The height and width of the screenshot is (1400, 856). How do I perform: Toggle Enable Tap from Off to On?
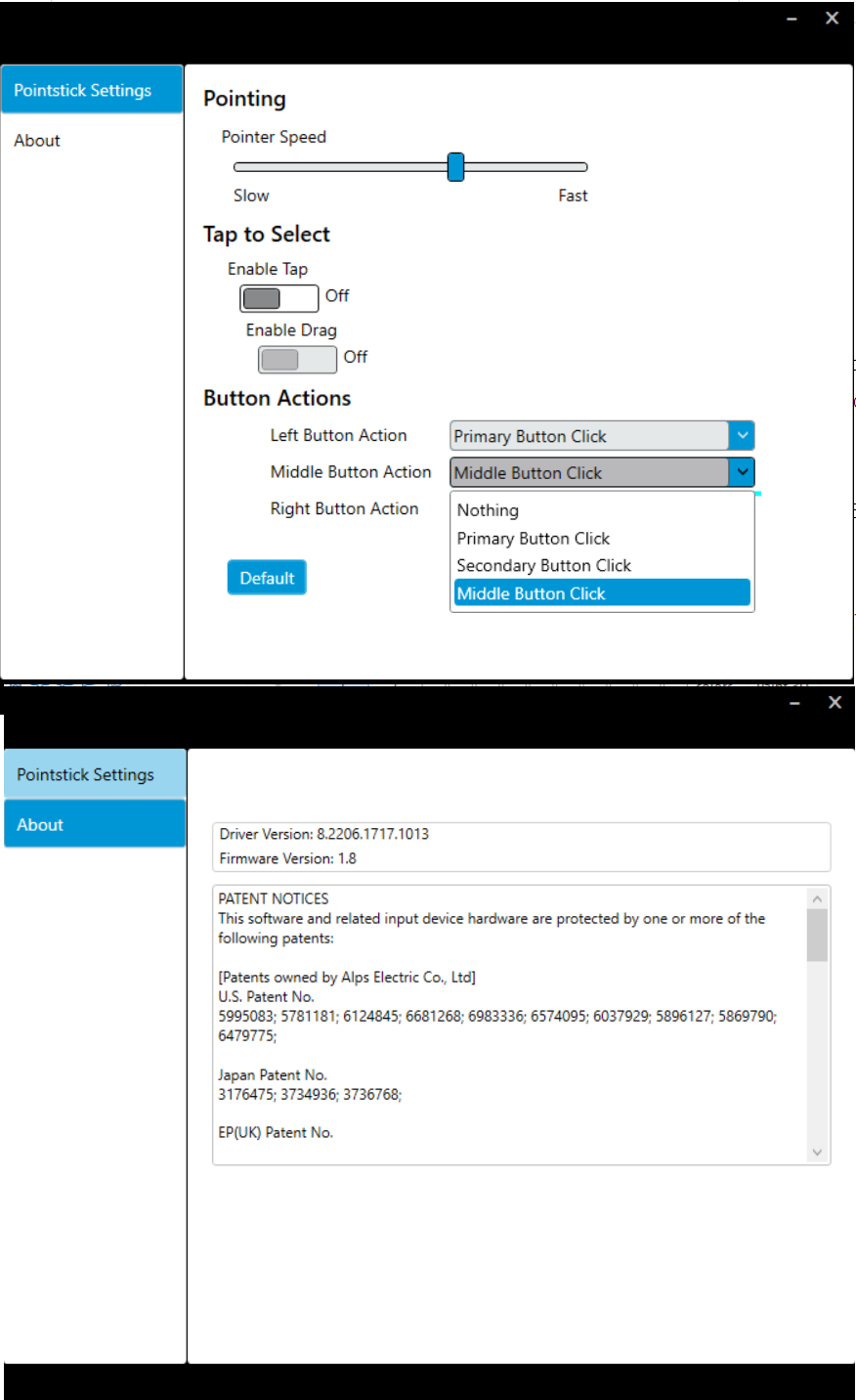[x=278, y=297]
